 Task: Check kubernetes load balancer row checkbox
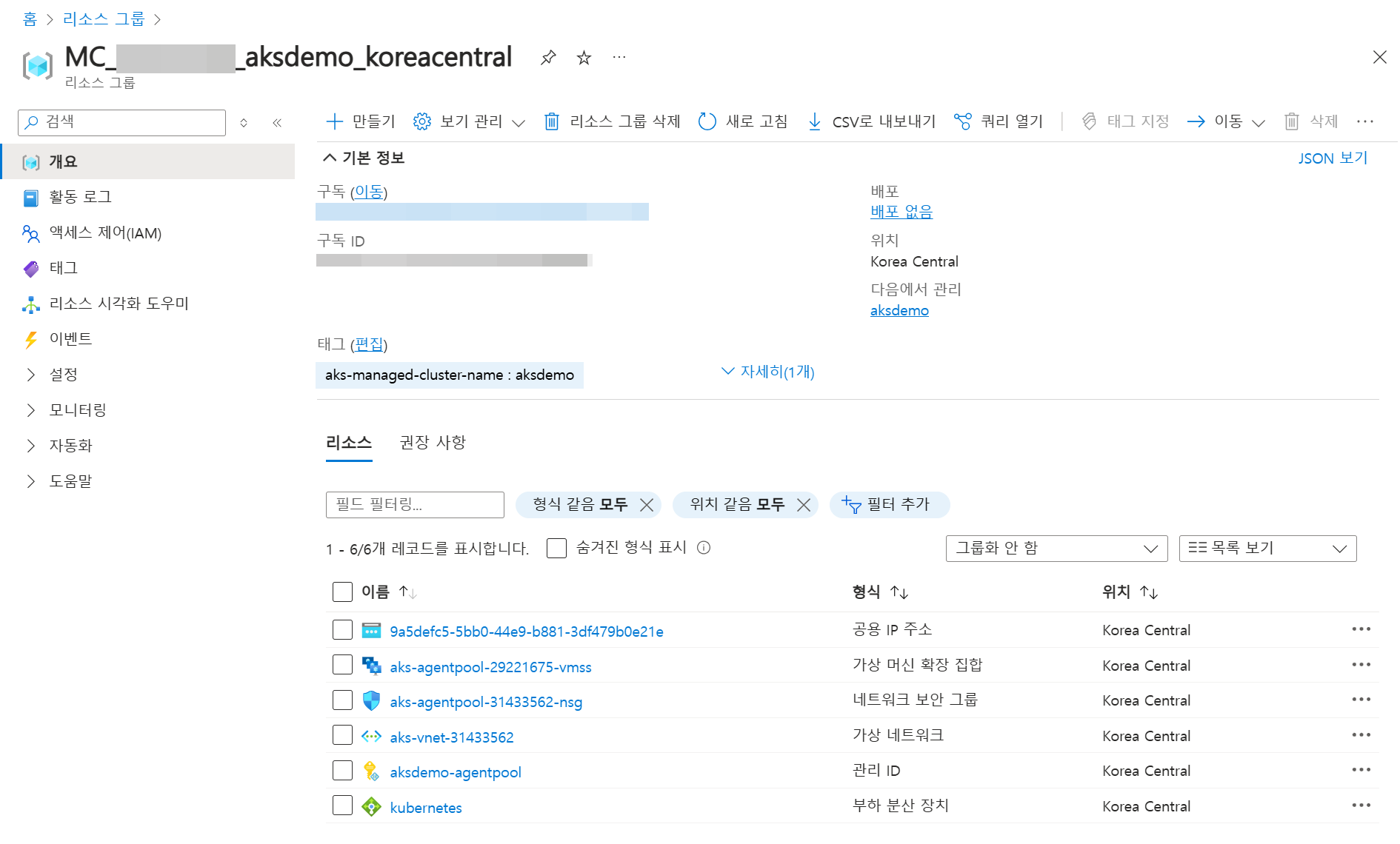(x=342, y=806)
